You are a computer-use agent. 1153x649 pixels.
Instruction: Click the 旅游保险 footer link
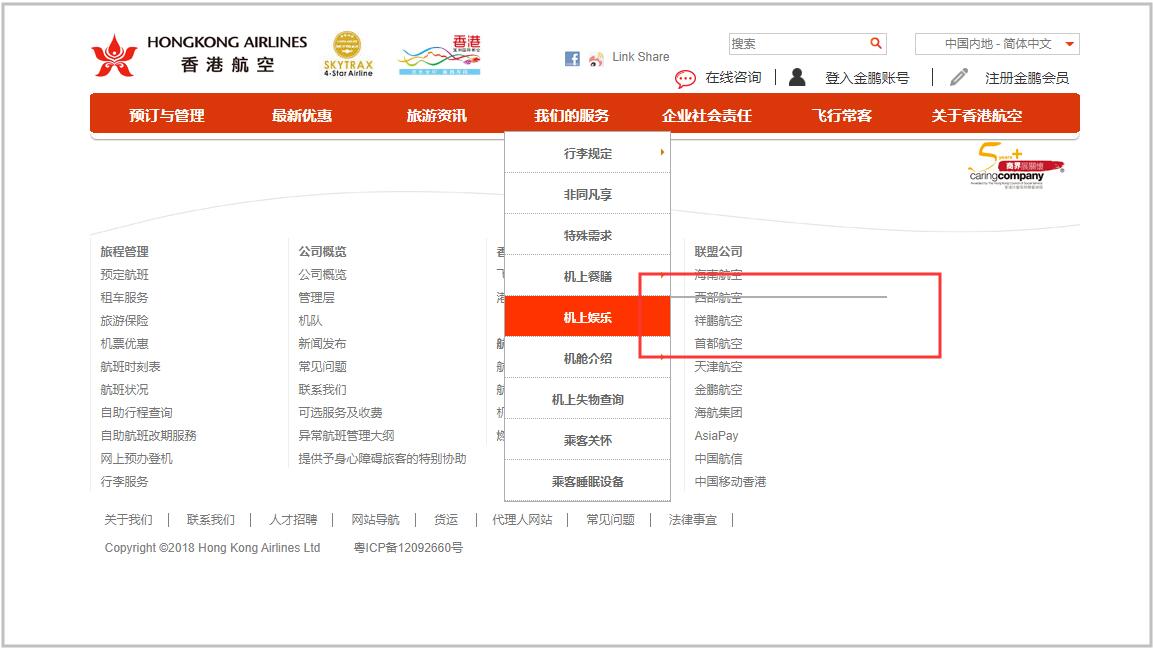click(x=124, y=320)
